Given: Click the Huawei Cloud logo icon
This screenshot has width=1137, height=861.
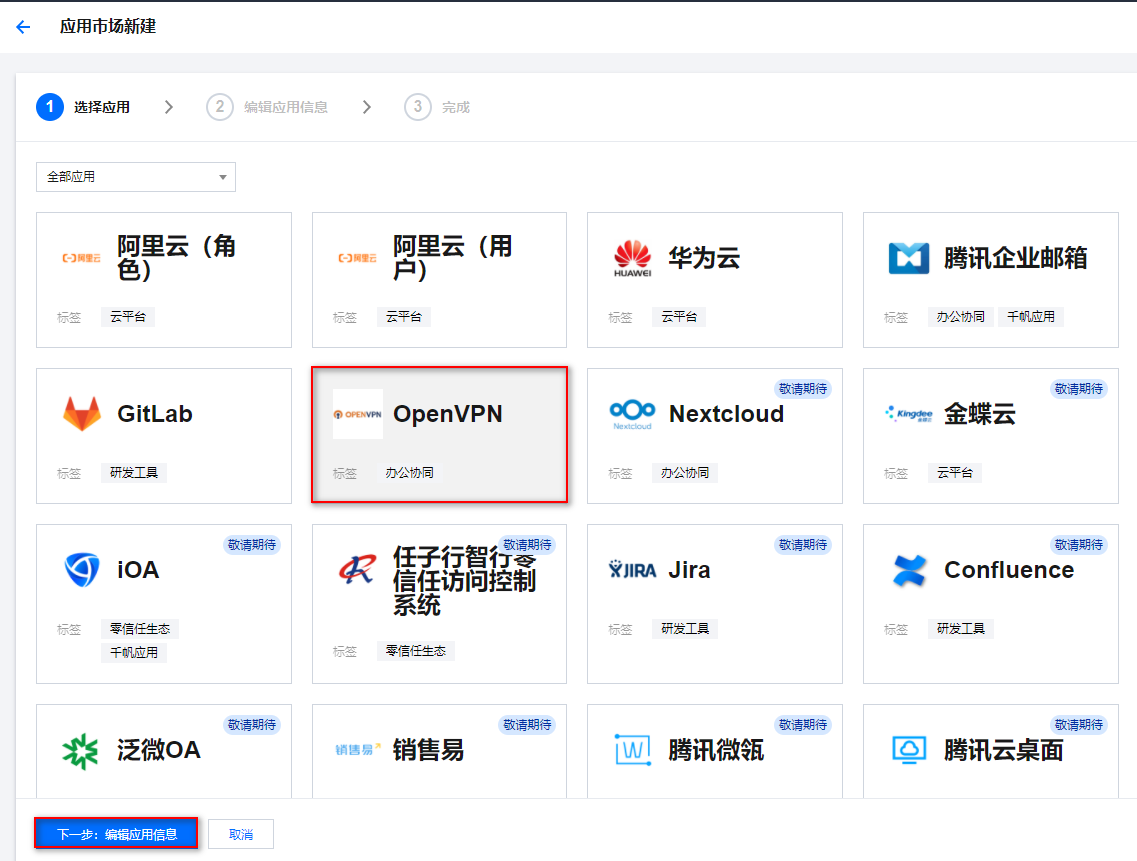Looking at the screenshot, I should pos(633,258).
